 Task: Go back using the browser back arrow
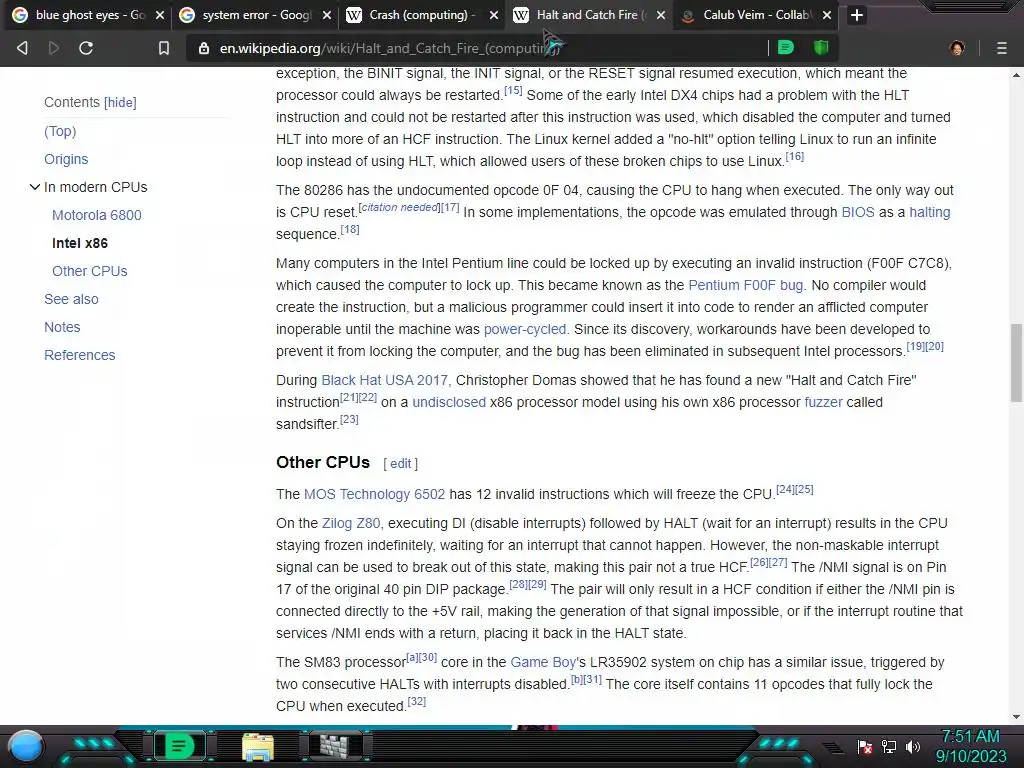pyautogui.click(x=22, y=48)
